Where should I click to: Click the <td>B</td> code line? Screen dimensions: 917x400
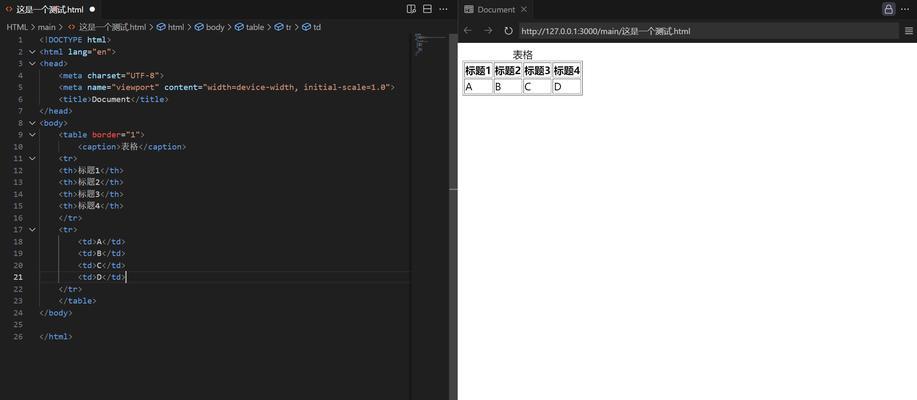pyautogui.click(x=102, y=253)
